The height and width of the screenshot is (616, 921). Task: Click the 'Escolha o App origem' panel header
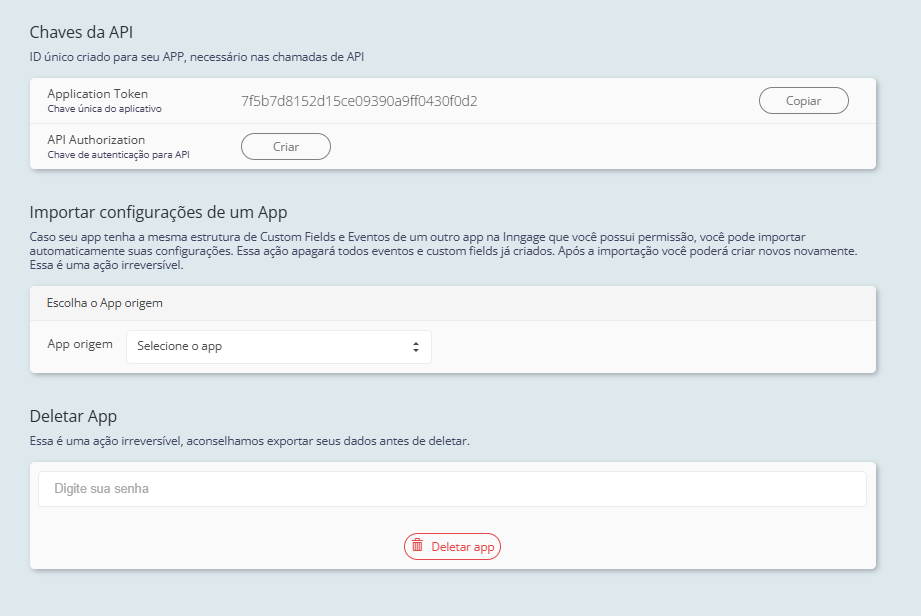pyautogui.click(x=105, y=302)
